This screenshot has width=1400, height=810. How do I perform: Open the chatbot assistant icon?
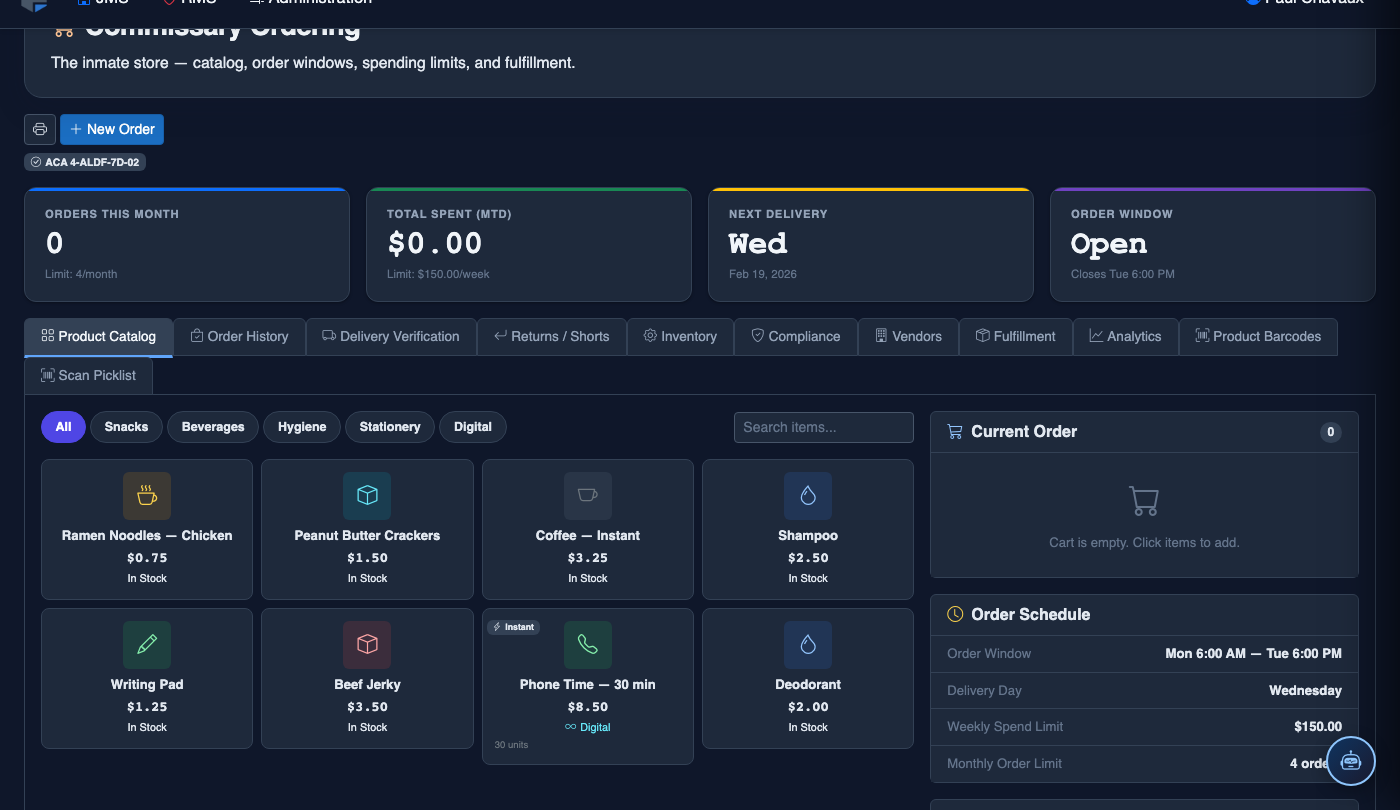coord(1351,761)
